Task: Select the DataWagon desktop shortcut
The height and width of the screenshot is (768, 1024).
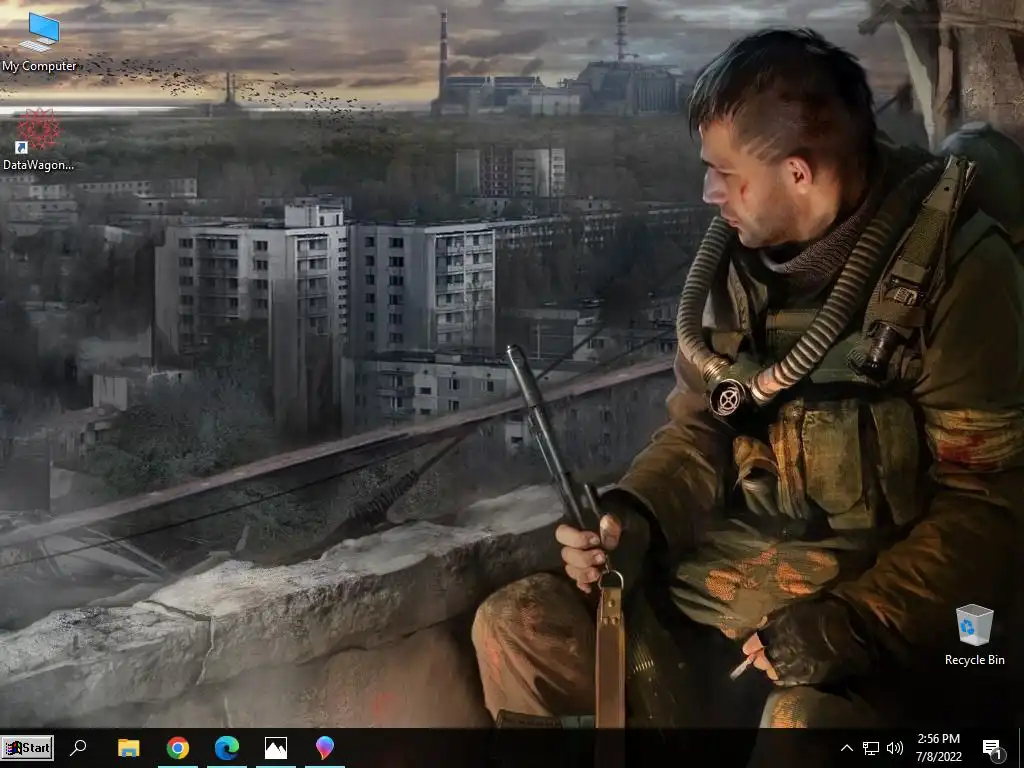Action: 39,140
